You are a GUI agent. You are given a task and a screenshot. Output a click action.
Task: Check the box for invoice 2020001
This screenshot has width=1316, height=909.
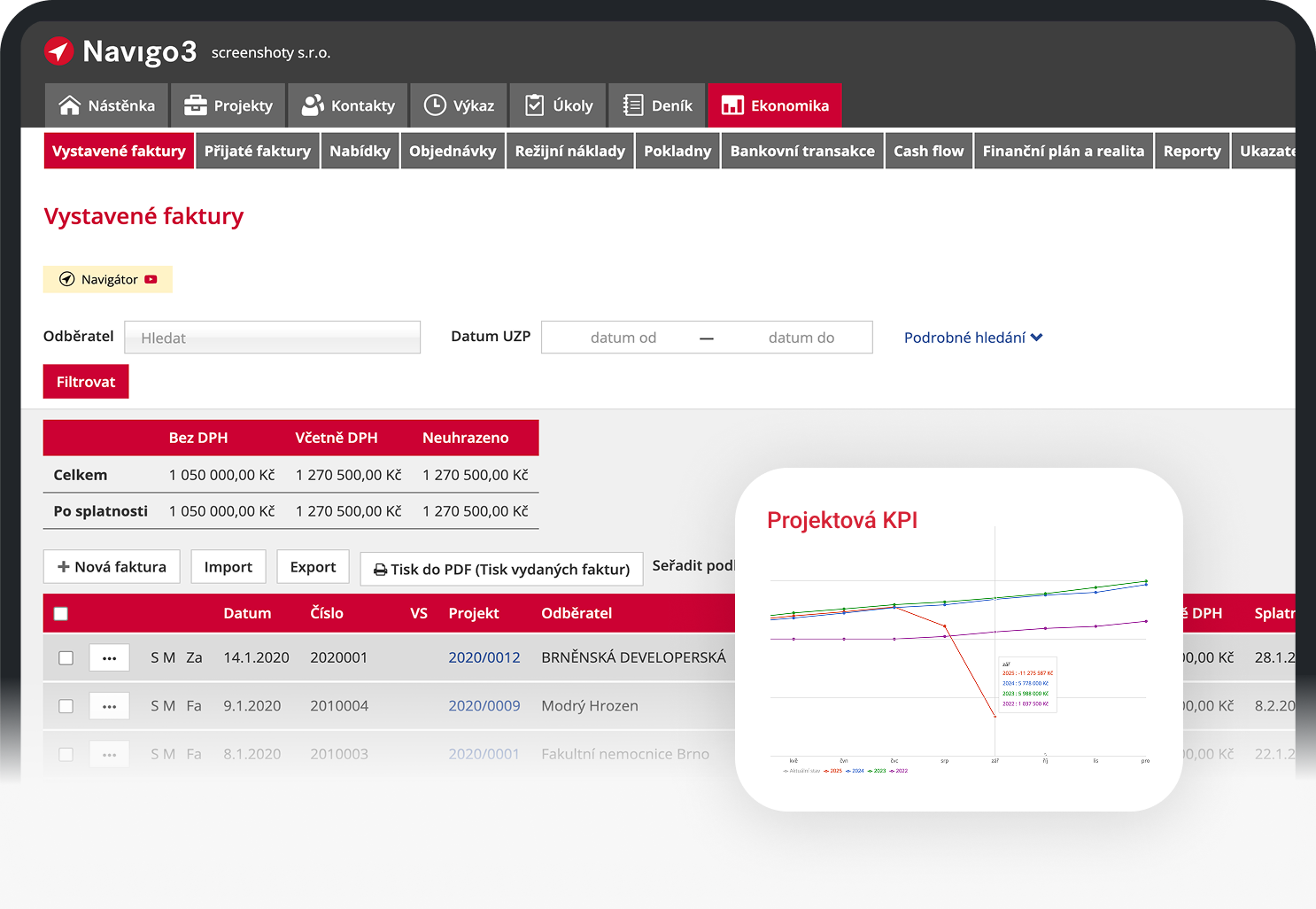coord(66,658)
